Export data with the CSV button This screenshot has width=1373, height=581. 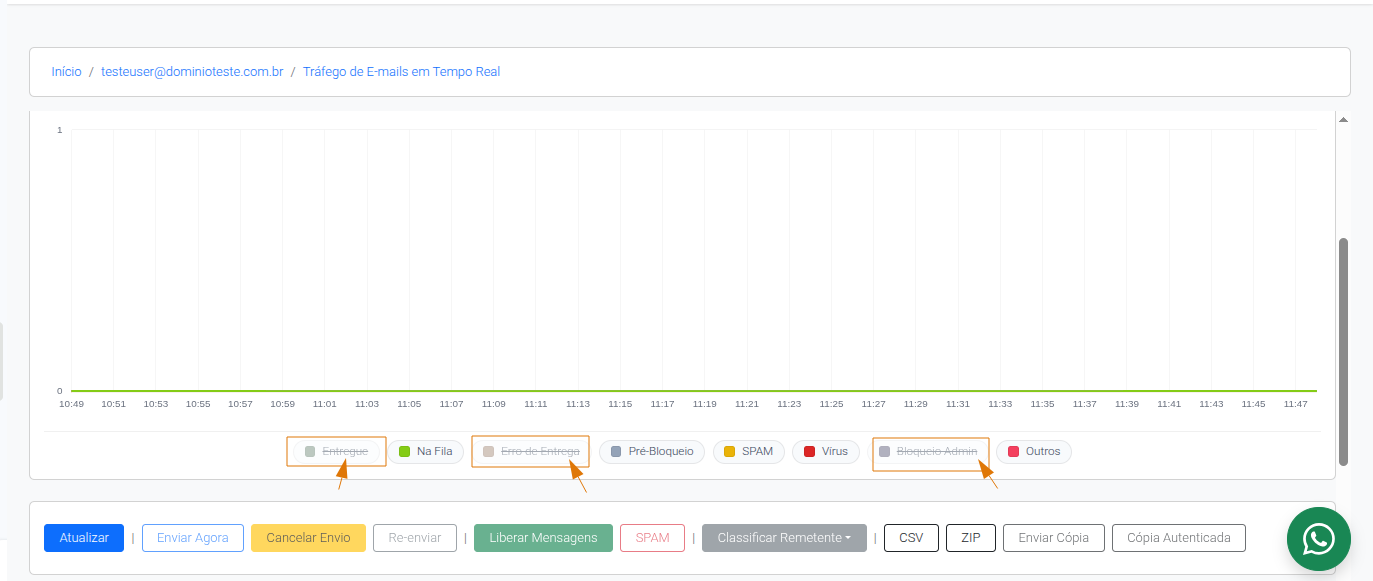(x=911, y=538)
